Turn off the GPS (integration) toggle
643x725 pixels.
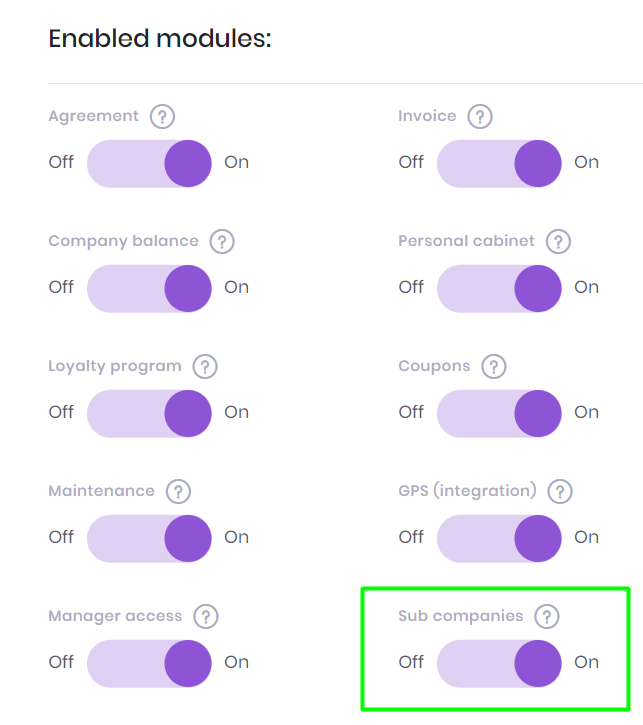[499, 538]
